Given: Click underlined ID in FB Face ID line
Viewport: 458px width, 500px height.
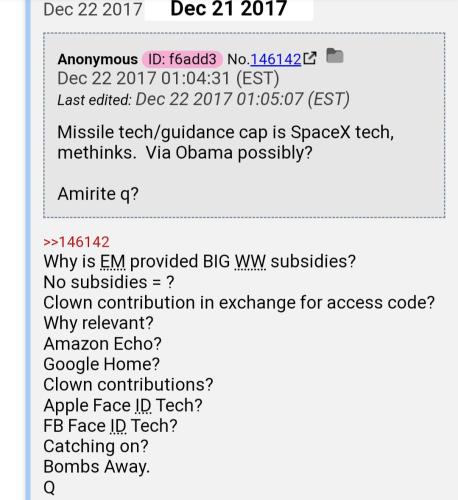Looking at the screenshot, I should 118,426.
